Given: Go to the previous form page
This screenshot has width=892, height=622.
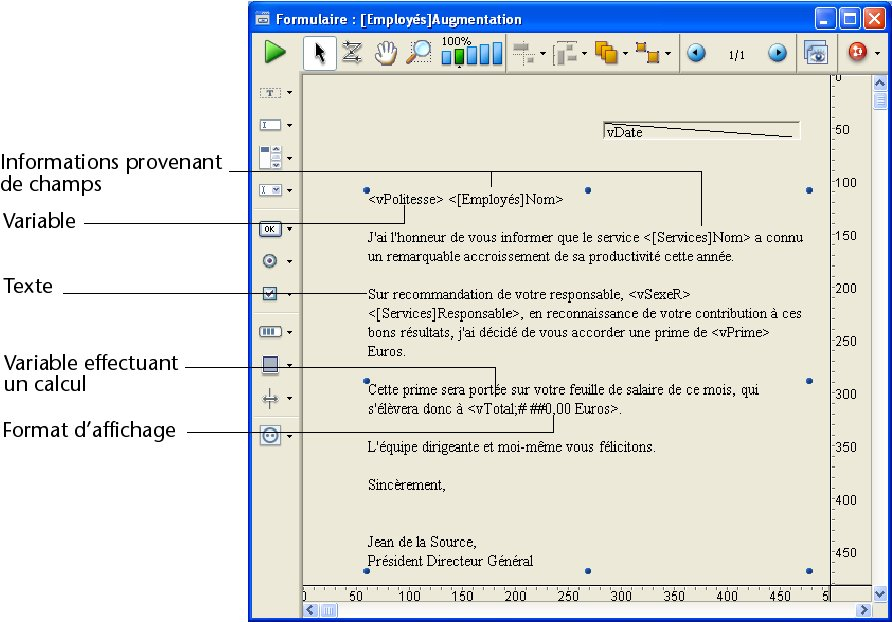Looking at the screenshot, I should [696, 54].
